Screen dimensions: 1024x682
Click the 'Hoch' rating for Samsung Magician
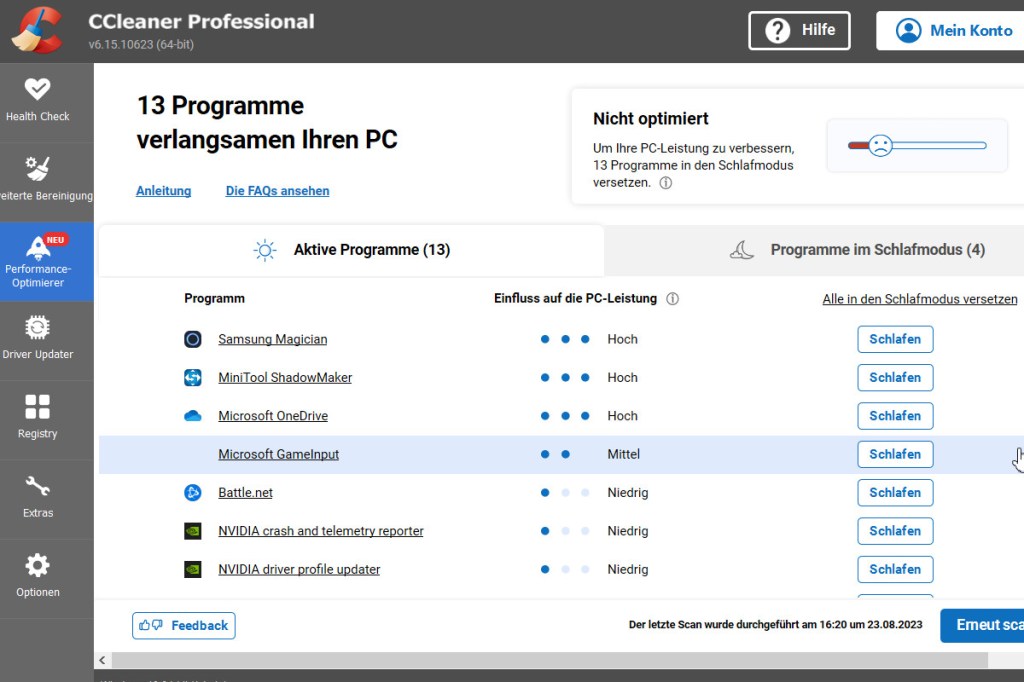[622, 339]
